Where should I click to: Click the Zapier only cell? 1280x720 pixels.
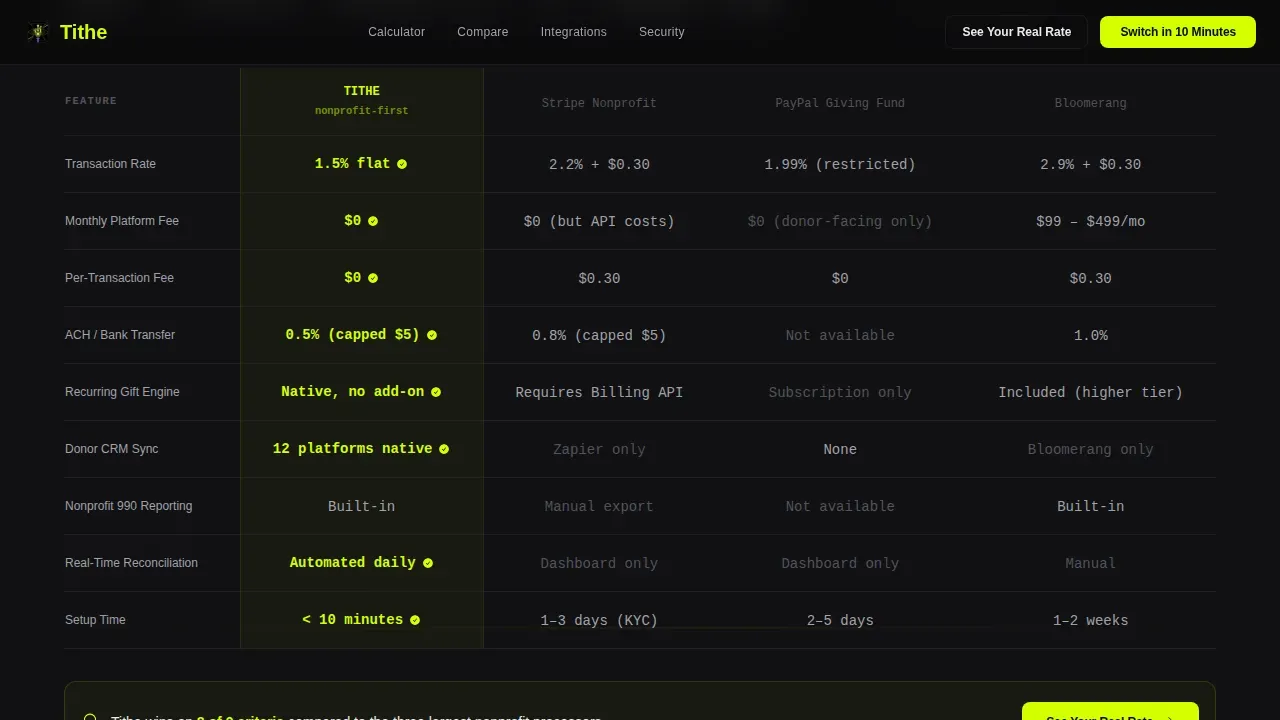click(599, 450)
